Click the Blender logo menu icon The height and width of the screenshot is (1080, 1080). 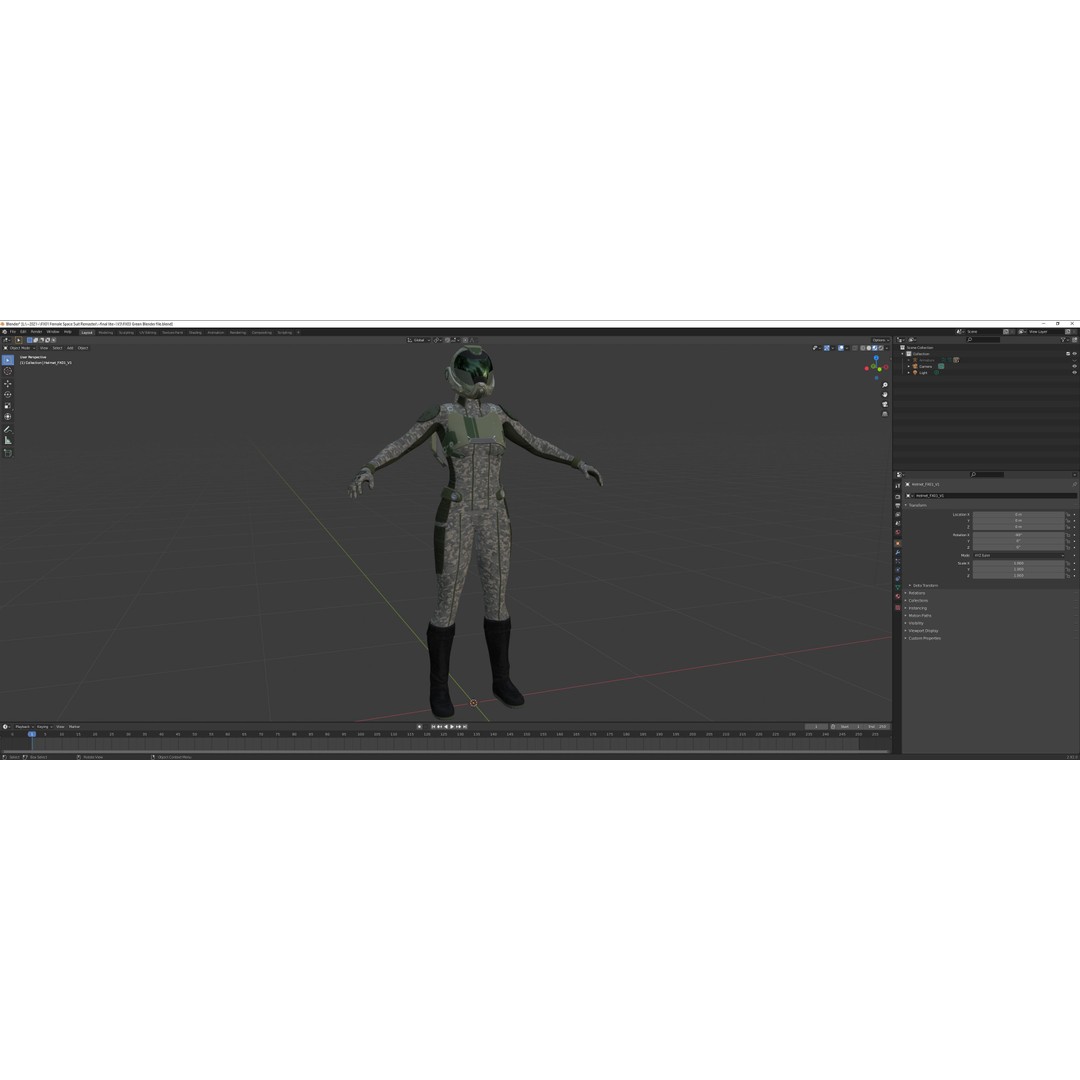pyautogui.click(x=4, y=332)
